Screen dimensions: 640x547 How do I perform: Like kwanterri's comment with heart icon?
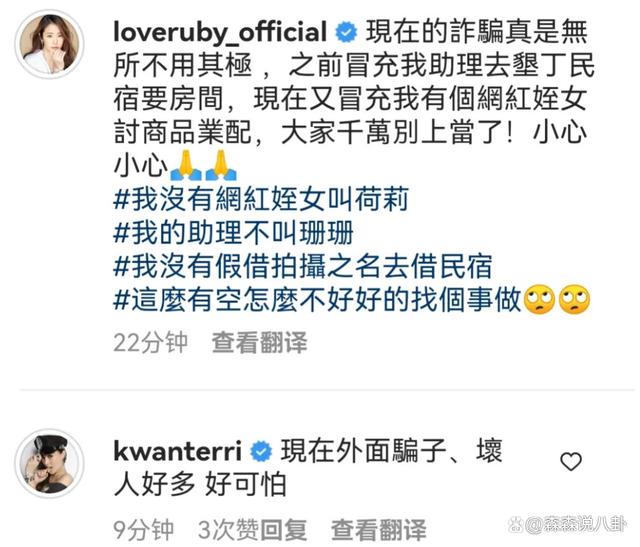pos(571,462)
